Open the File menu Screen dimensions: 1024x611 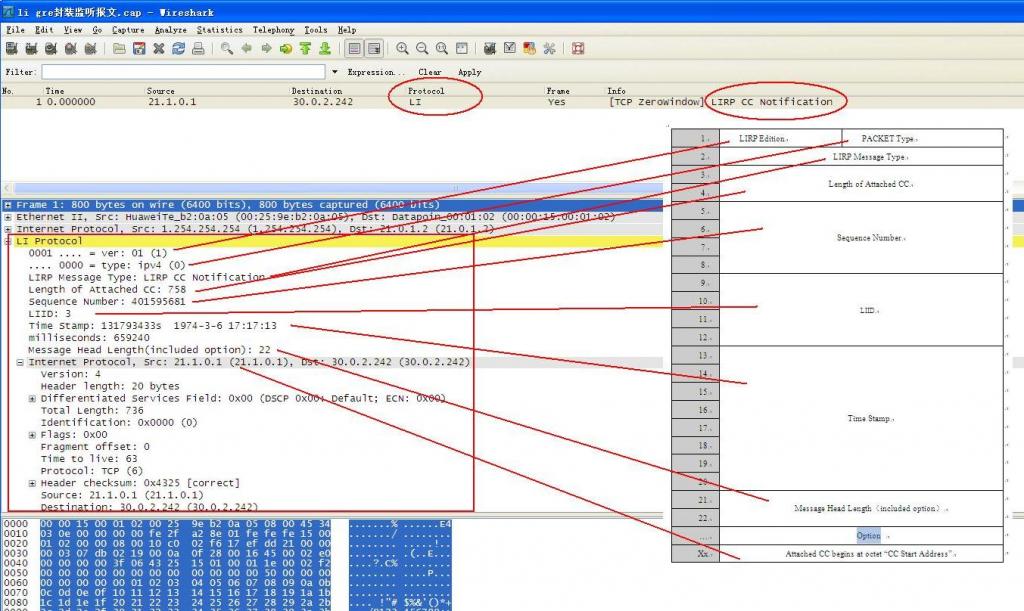click(15, 30)
